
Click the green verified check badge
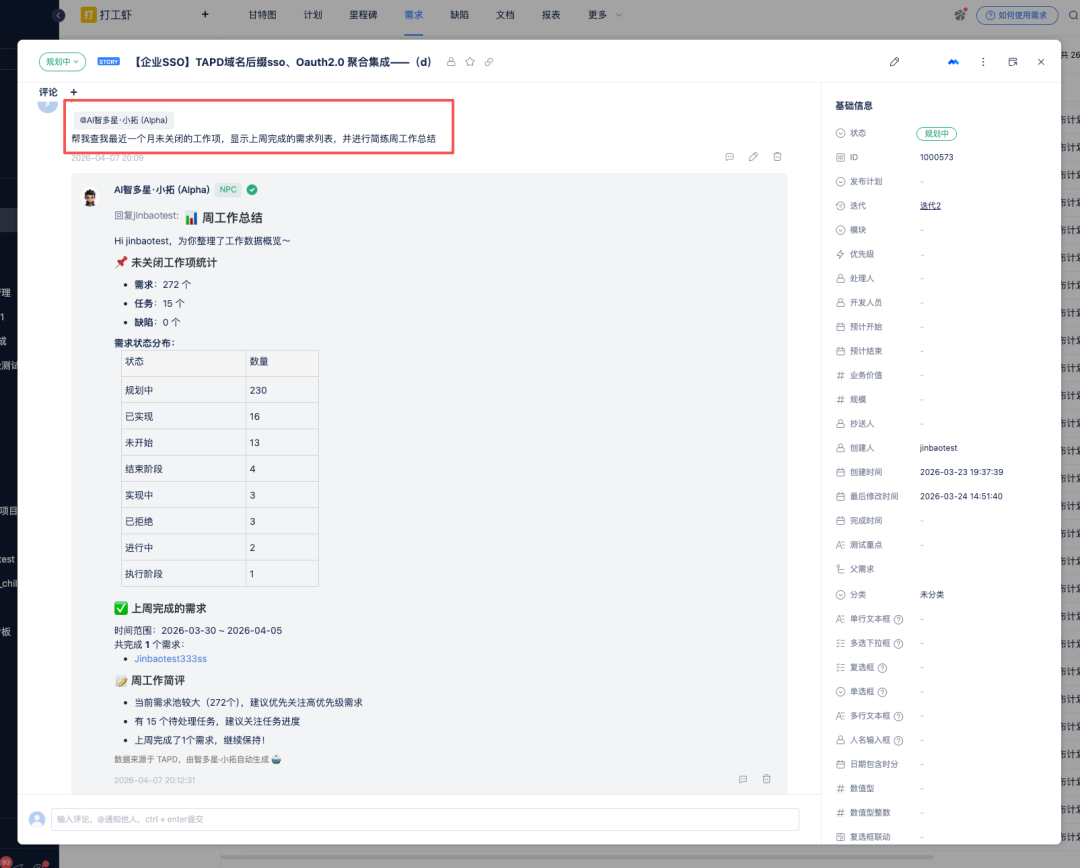(x=252, y=190)
